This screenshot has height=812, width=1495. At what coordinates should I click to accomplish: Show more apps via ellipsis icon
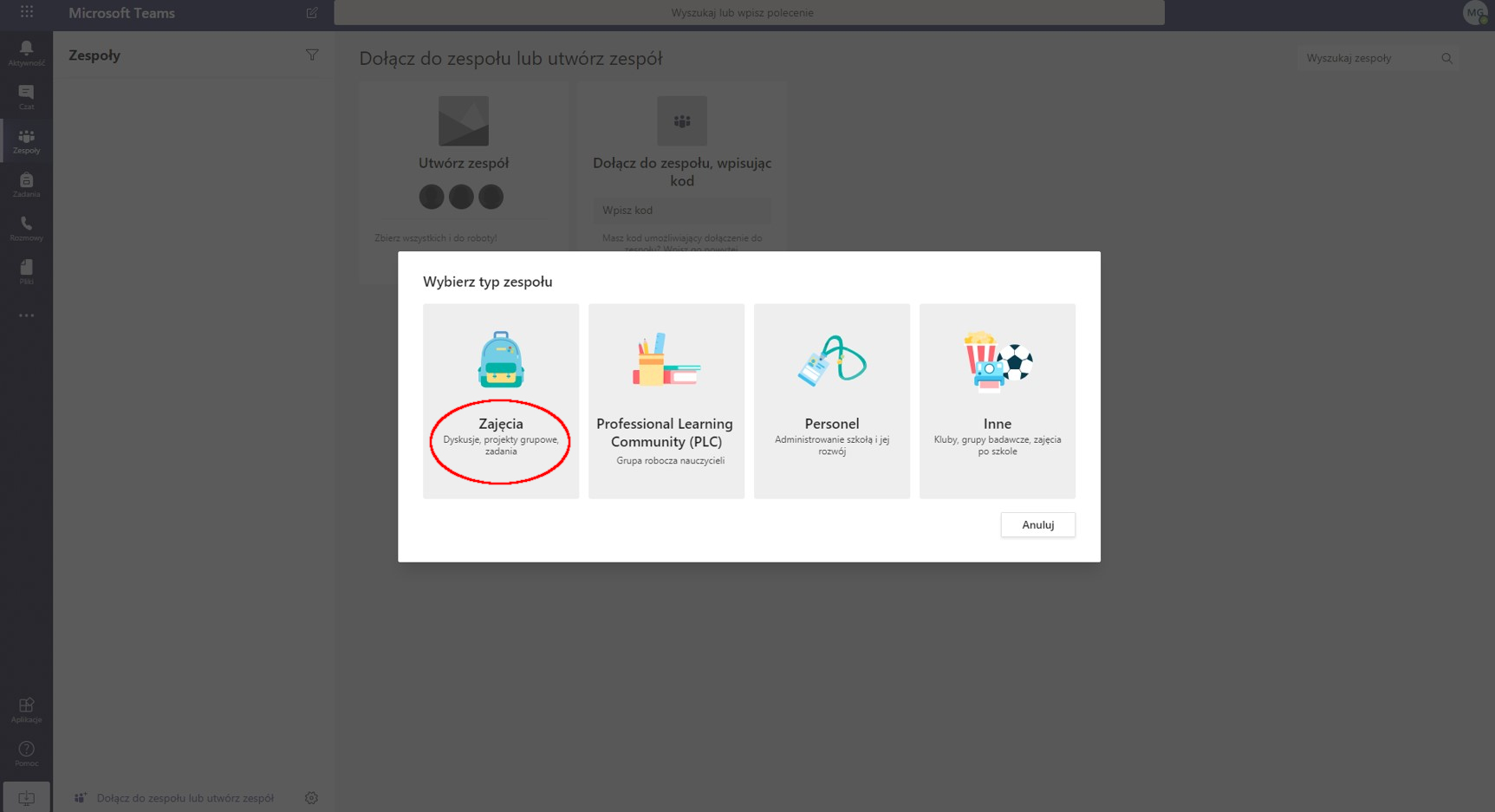click(27, 315)
